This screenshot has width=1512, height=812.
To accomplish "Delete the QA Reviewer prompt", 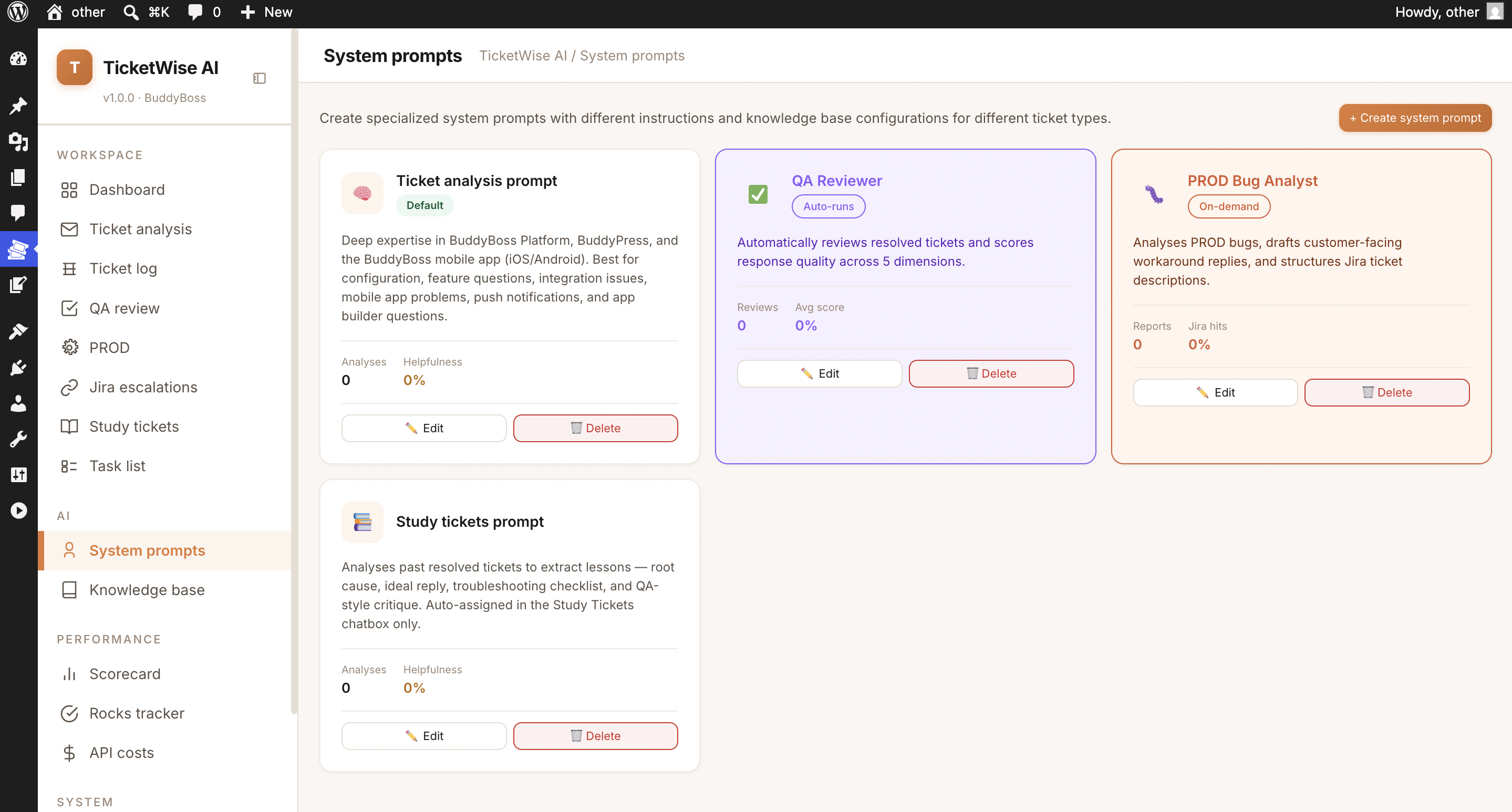I will pyautogui.click(x=991, y=374).
